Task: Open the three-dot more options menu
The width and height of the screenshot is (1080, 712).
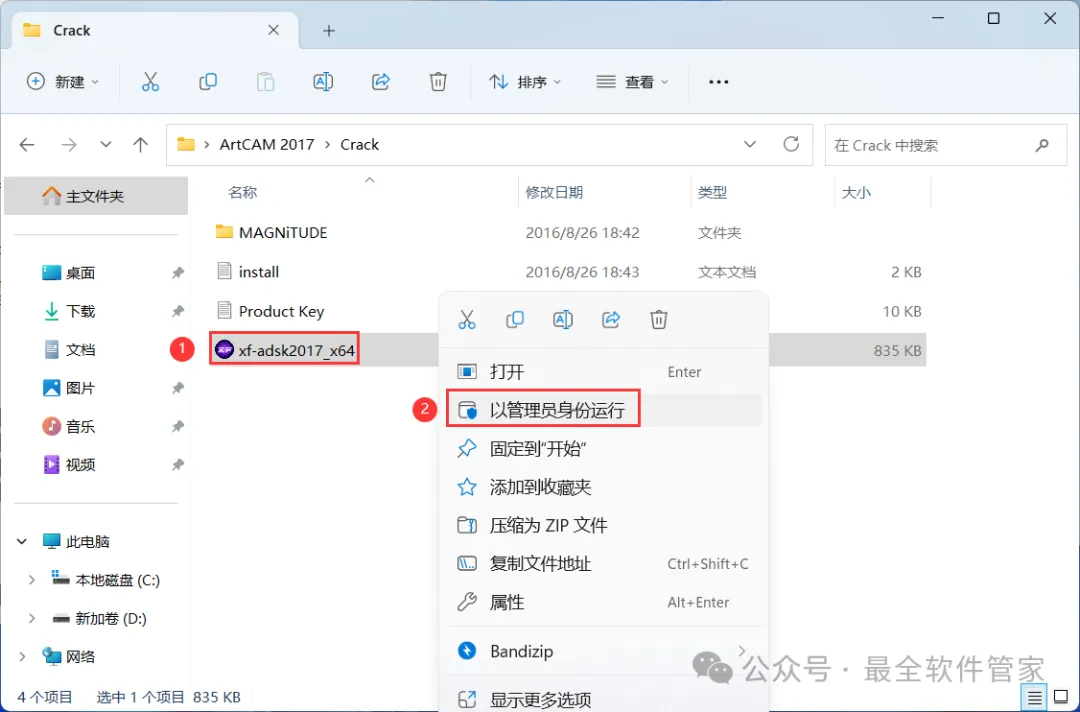Action: coord(718,82)
